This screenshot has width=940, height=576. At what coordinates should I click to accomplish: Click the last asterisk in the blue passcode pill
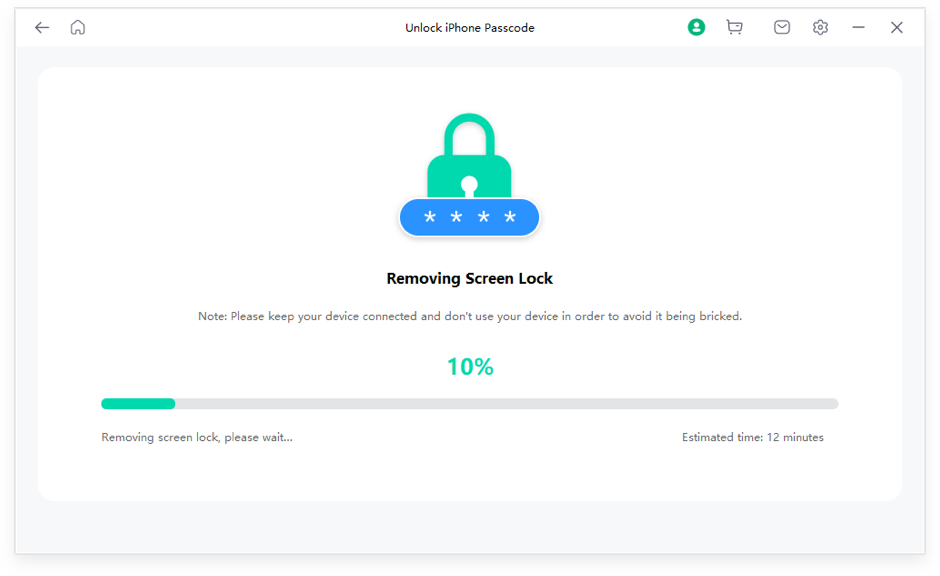510,218
